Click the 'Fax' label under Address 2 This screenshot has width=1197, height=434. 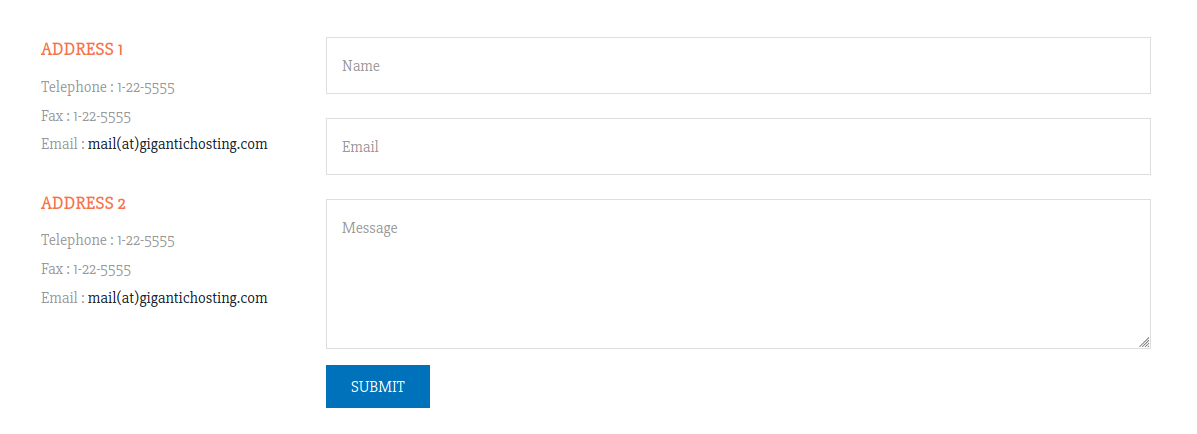pos(52,270)
